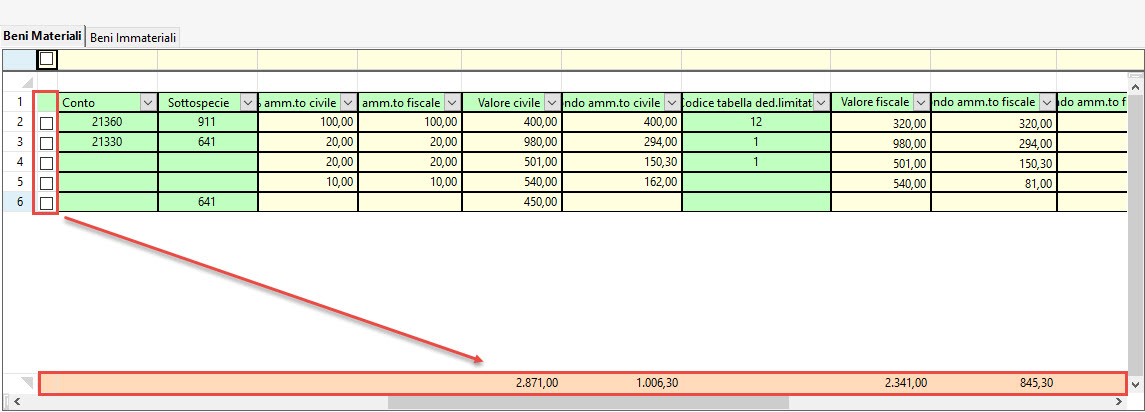This screenshot has width=1145, height=412.
Task: Select row header number 2
Action: click(x=20, y=123)
